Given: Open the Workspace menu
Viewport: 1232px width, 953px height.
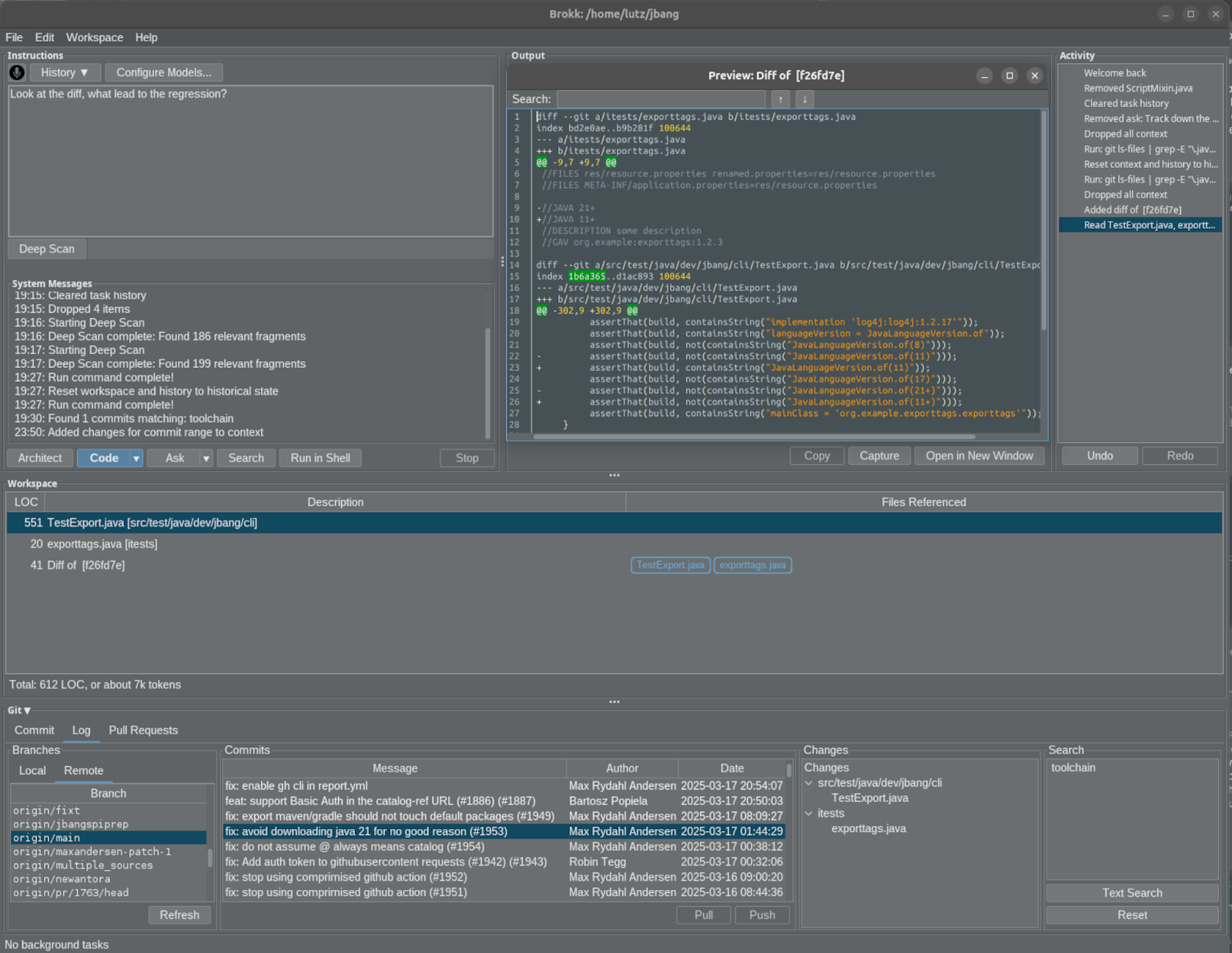Looking at the screenshot, I should click(x=94, y=37).
